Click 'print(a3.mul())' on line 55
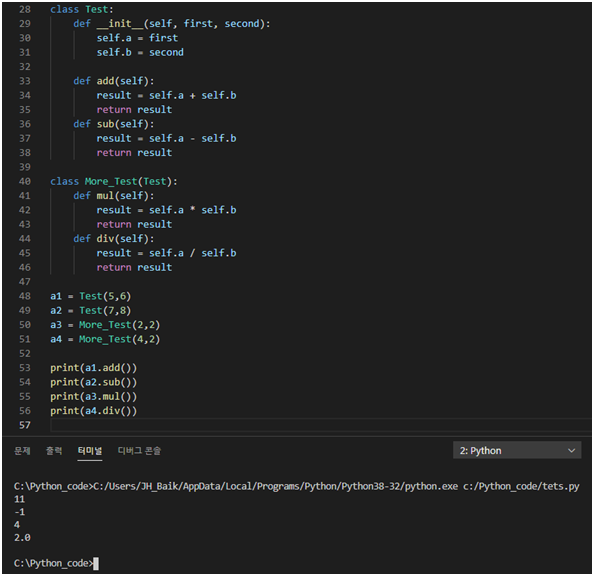594x576 pixels. (x=94, y=397)
